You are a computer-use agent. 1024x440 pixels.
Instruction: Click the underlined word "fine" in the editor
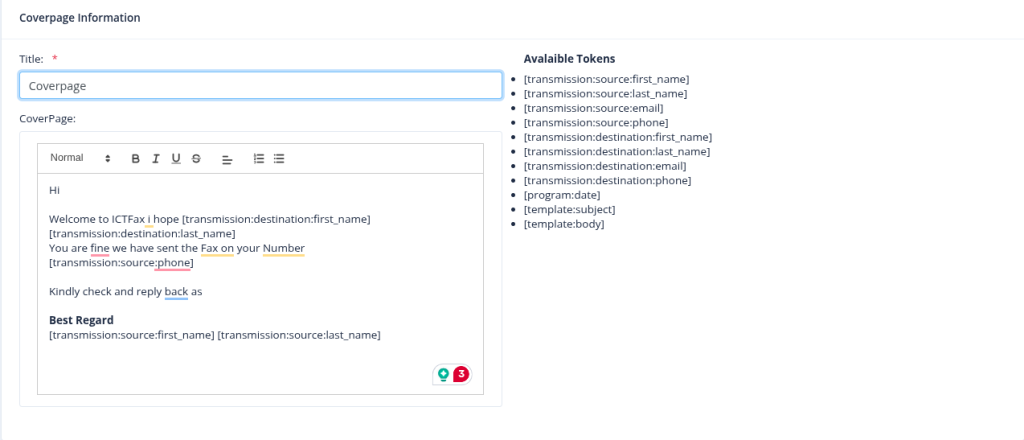tap(99, 248)
